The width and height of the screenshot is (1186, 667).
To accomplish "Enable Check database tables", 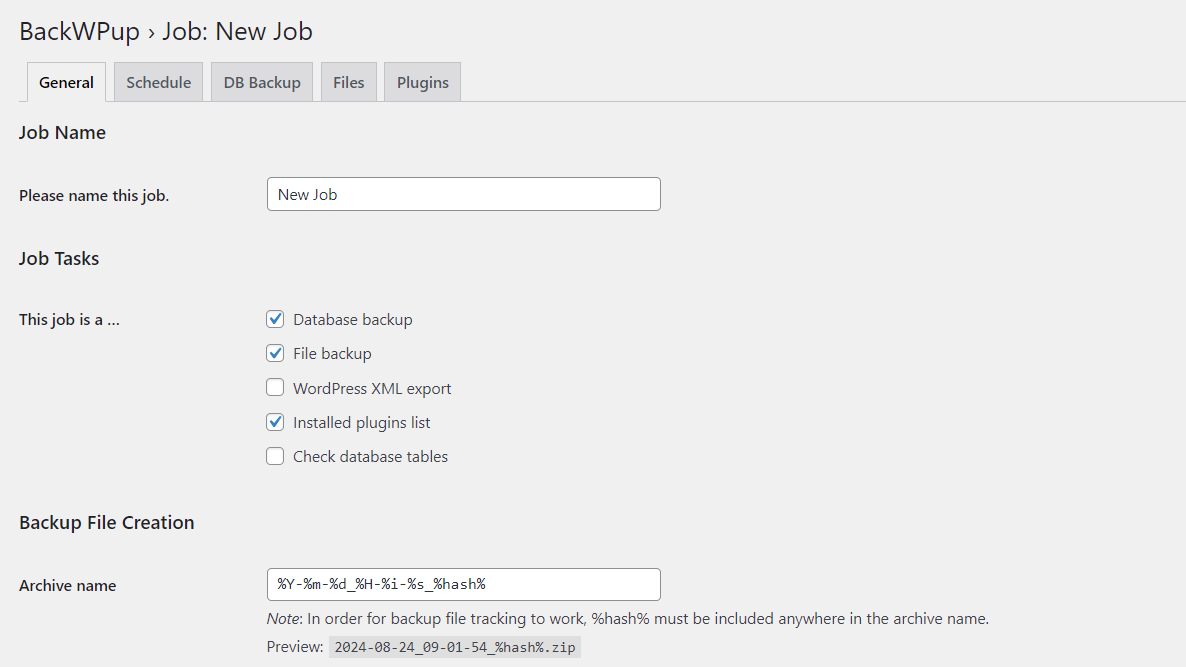I will (x=275, y=456).
